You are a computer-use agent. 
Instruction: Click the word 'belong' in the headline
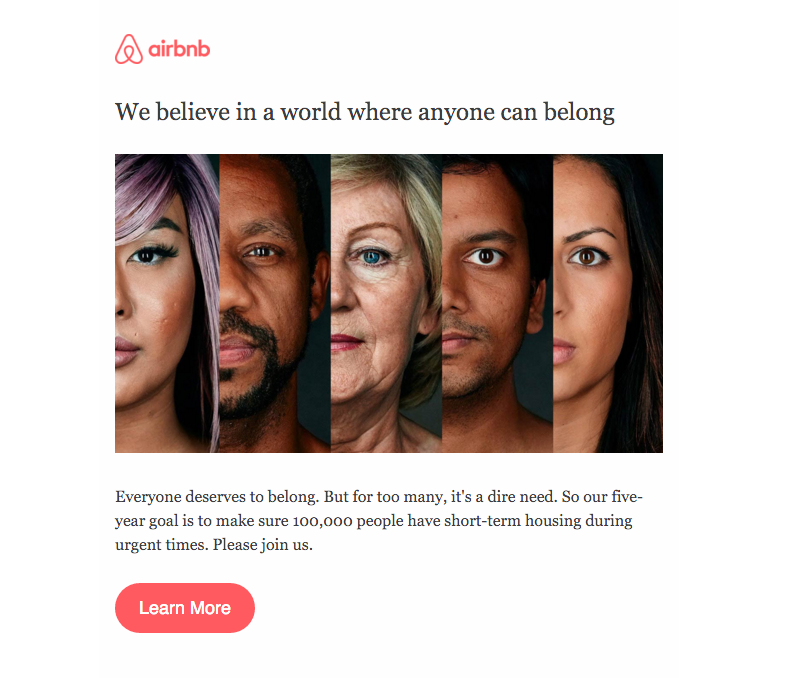pyautogui.click(x=579, y=112)
